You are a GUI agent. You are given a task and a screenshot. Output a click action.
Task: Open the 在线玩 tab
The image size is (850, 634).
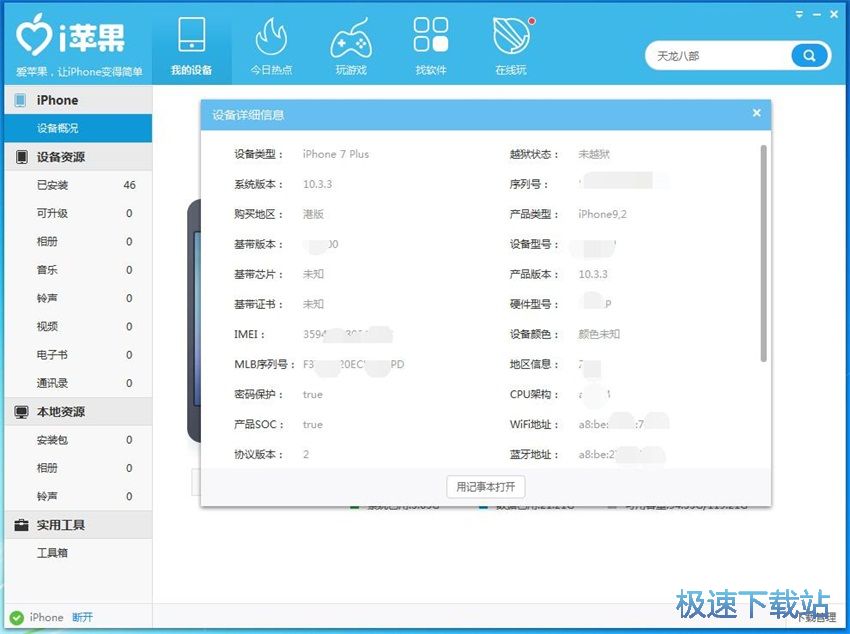[x=511, y=44]
